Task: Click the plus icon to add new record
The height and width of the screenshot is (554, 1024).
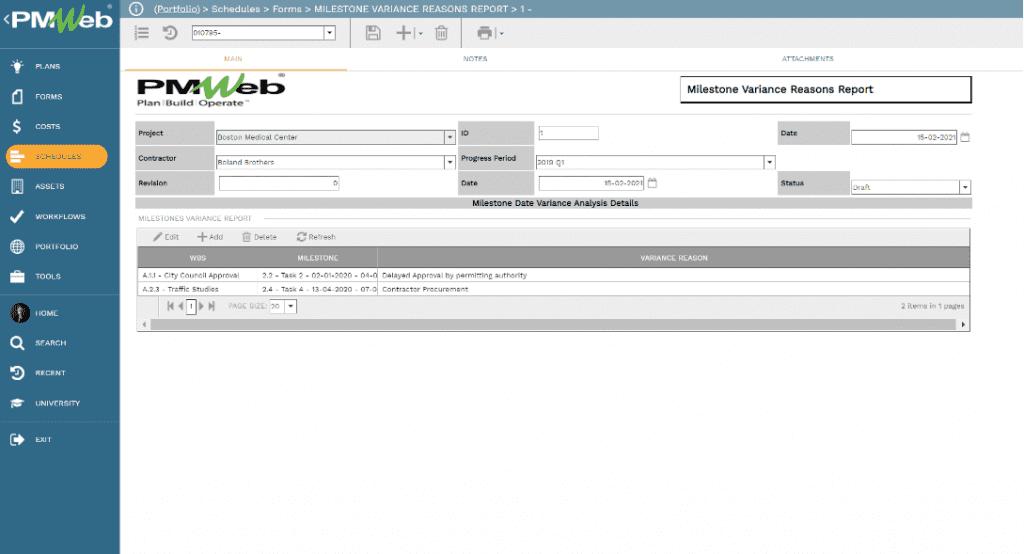Action: [x=404, y=33]
